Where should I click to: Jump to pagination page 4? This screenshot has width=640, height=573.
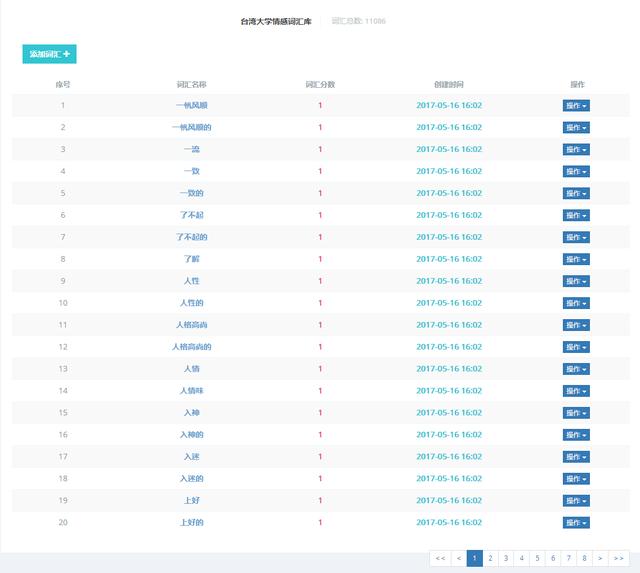[522, 558]
